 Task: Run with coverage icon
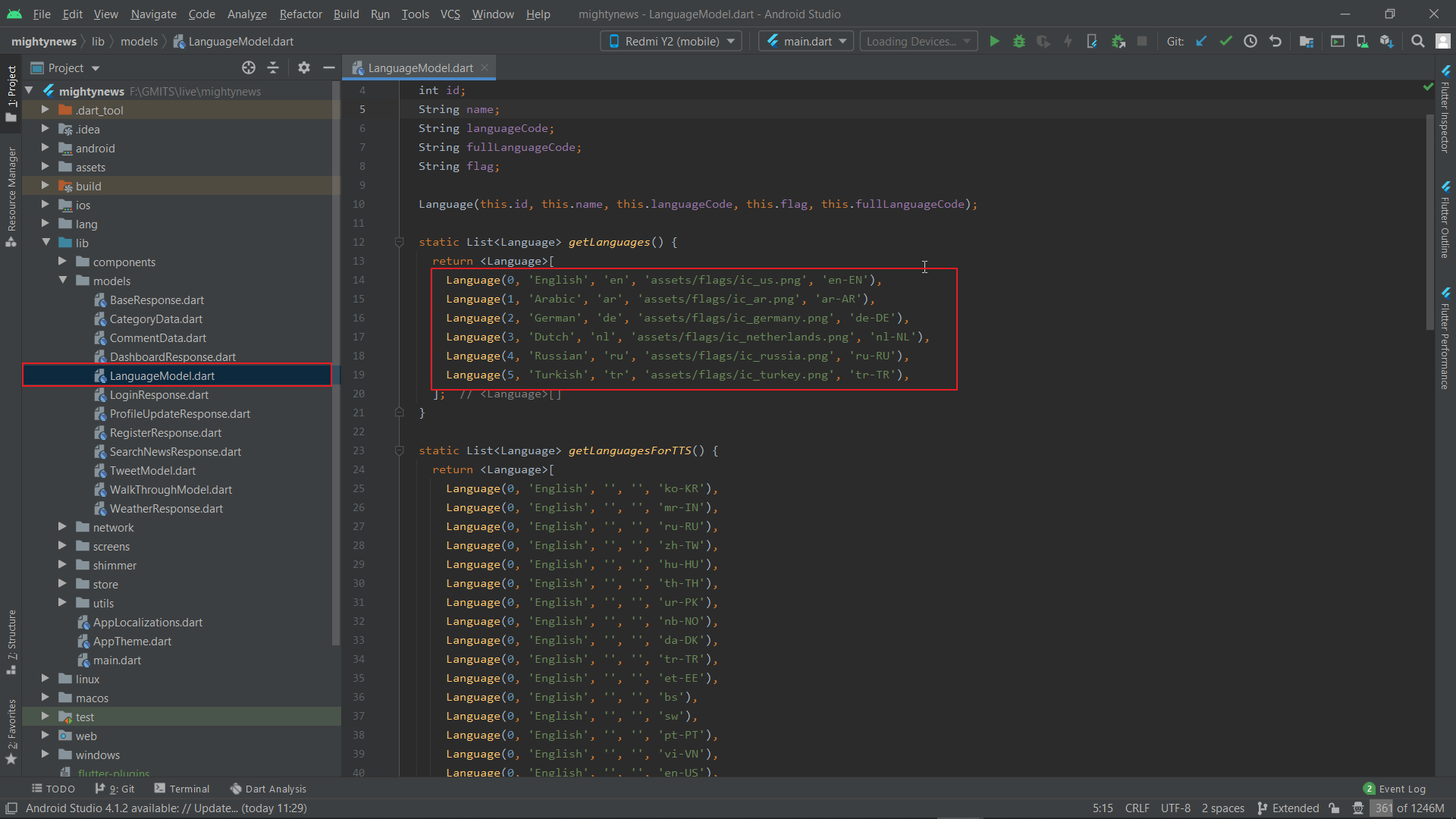(x=1043, y=42)
